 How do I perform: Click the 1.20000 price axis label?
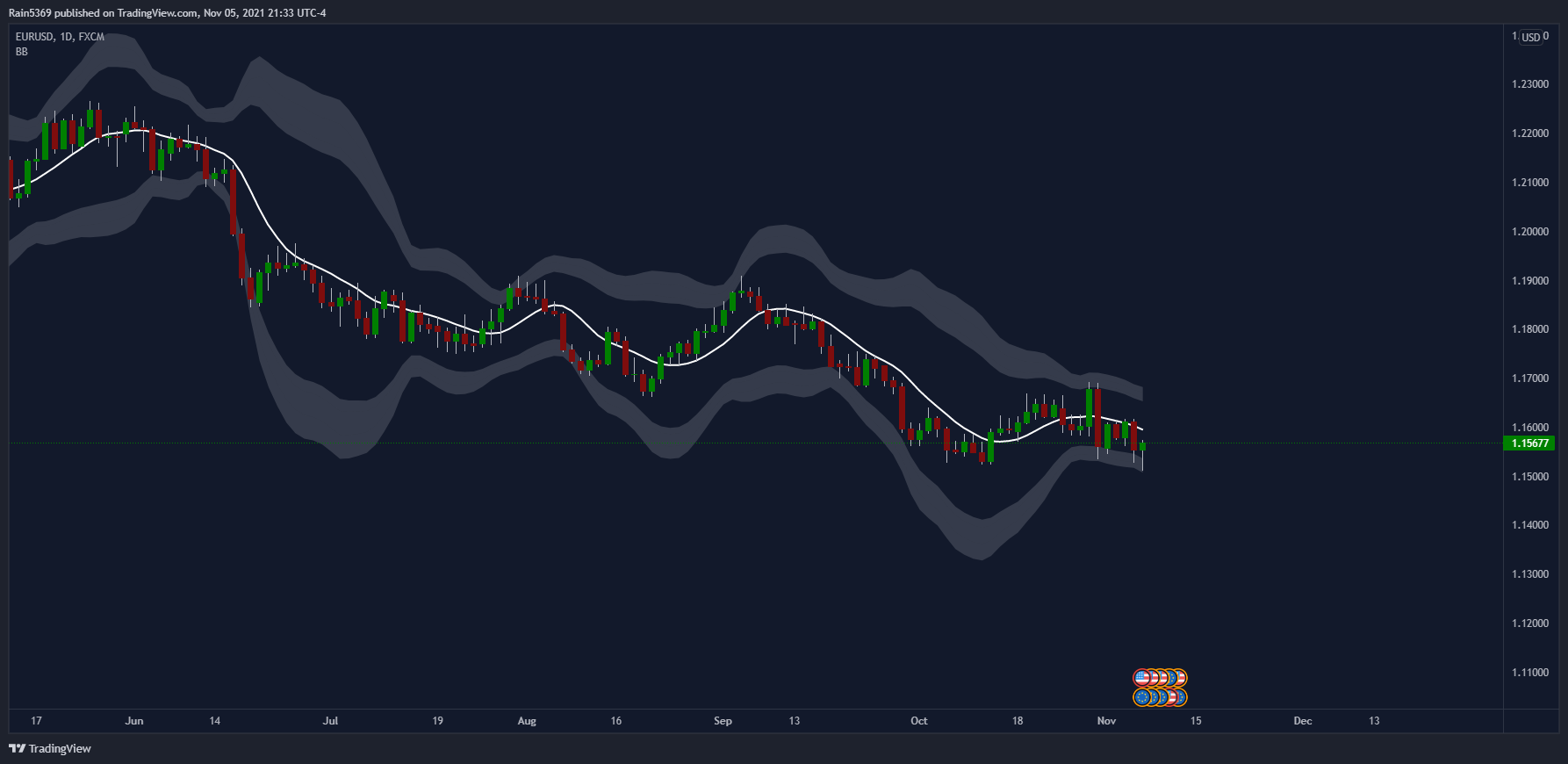(1530, 232)
